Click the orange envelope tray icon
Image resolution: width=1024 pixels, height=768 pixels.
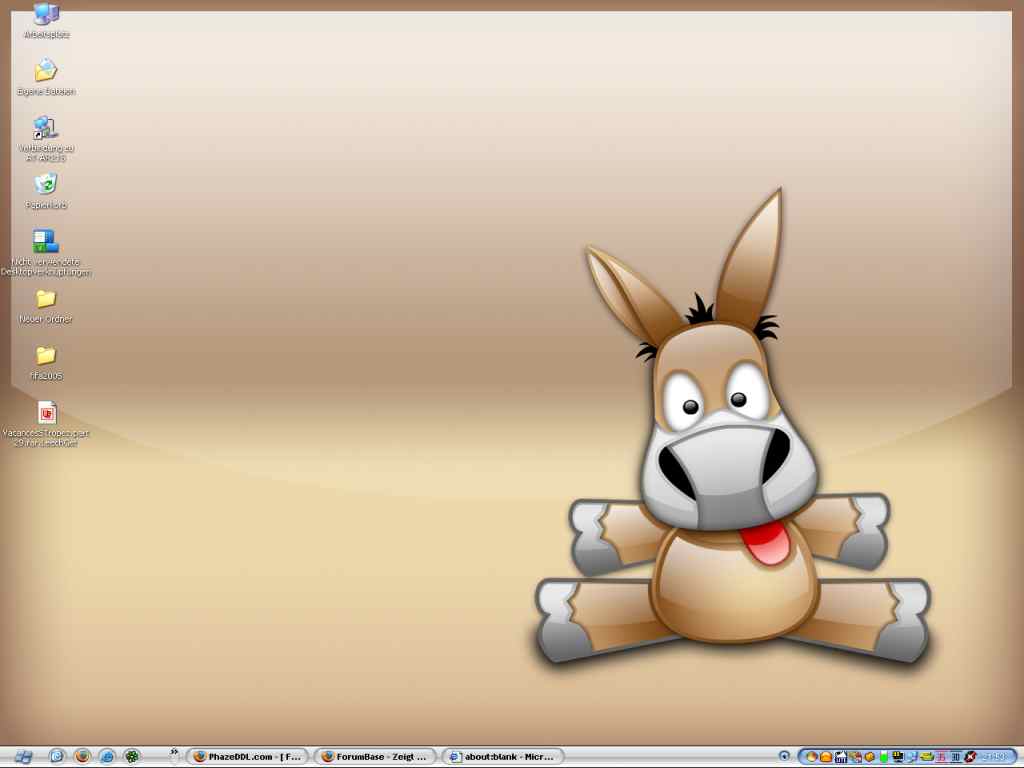pyautogui.click(x=826, y=757)
